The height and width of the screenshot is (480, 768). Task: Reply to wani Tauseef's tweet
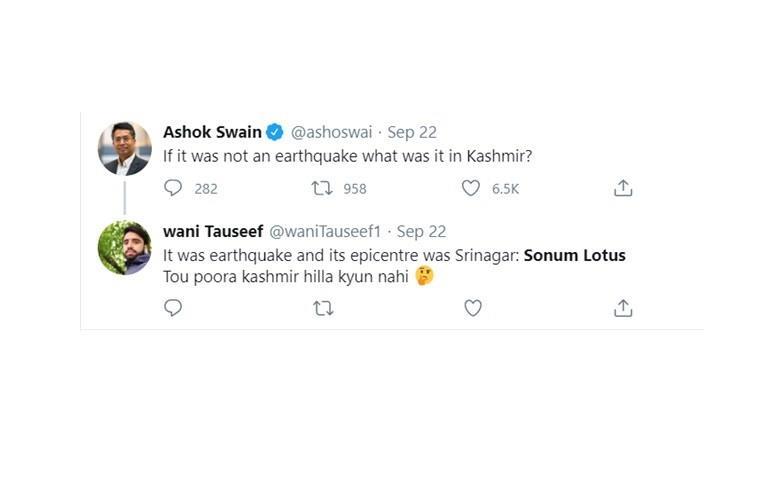tap(173, 308)
